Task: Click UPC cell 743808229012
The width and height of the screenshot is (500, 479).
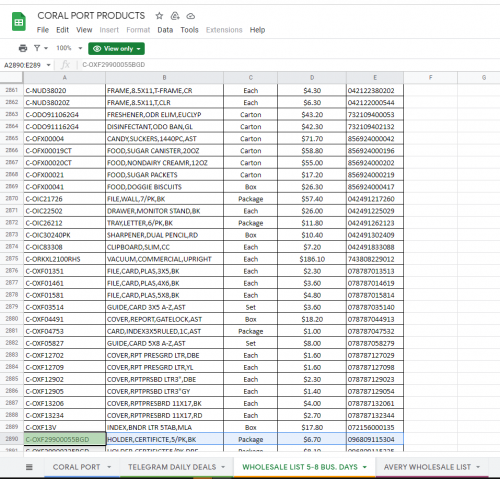Action: pos(375,259)
